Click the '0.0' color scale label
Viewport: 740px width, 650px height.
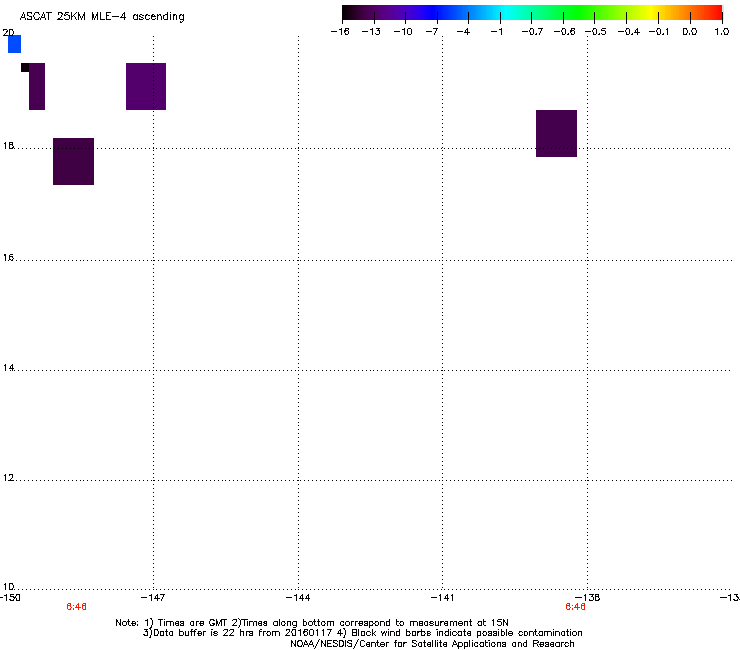click(690, 32)
